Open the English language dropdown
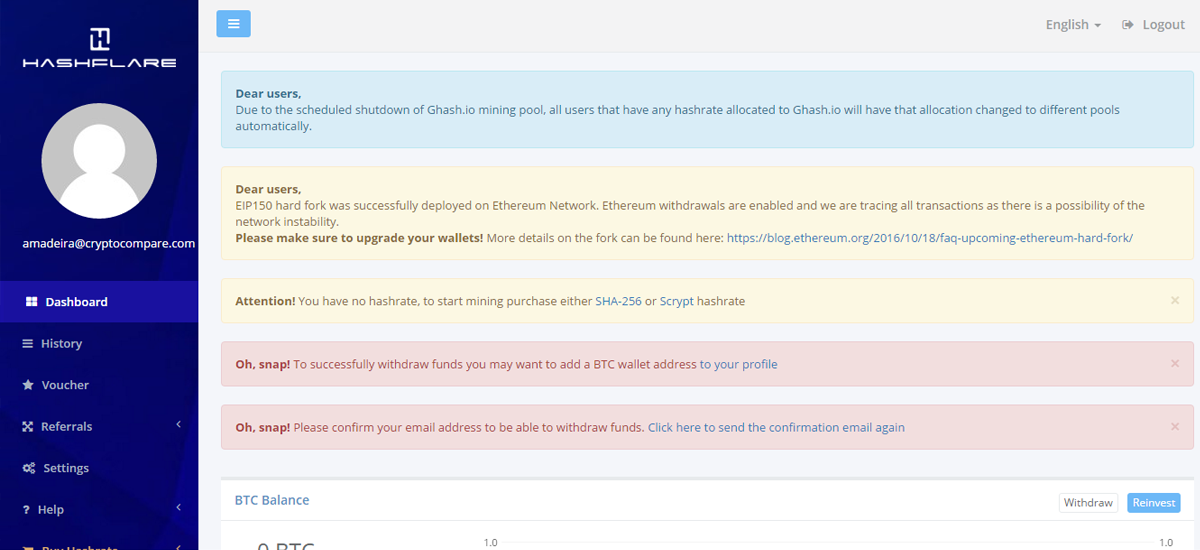 pos(1073,24)
